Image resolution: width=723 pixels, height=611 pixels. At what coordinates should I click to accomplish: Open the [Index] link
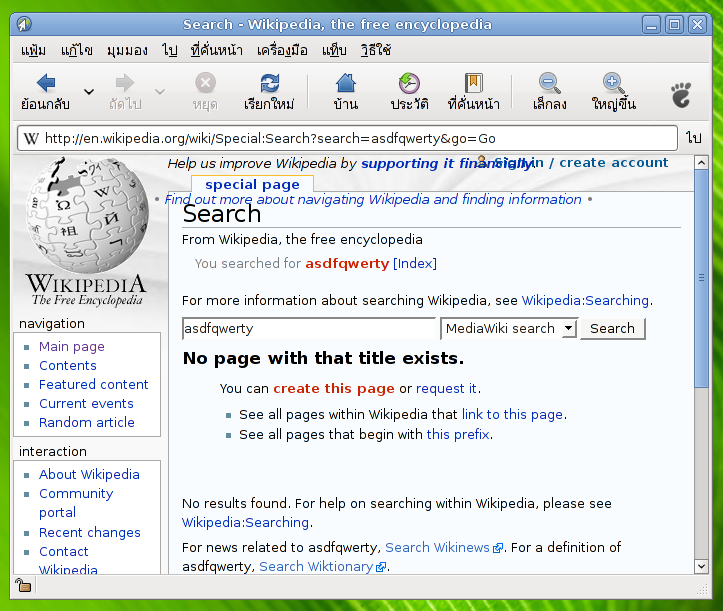click(x=415, y=263)
